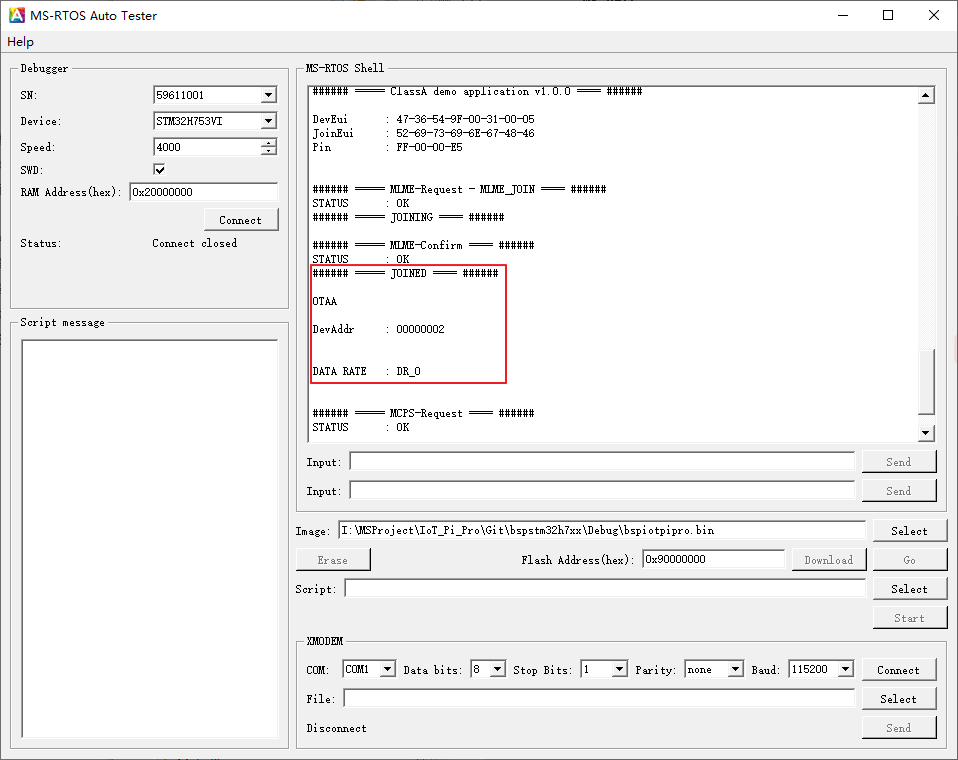This screenshot has height=760, width=958.
Task: Toggle the SWD checkbox
Action: 159,170
